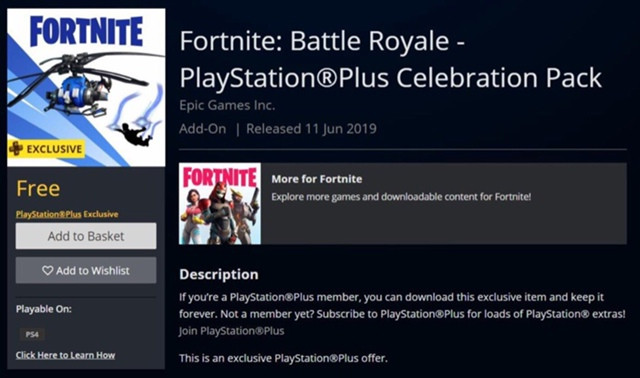Select the PS4 platform badge
Image resolution: width=640 pixels, height=378 pixels.
32,335
